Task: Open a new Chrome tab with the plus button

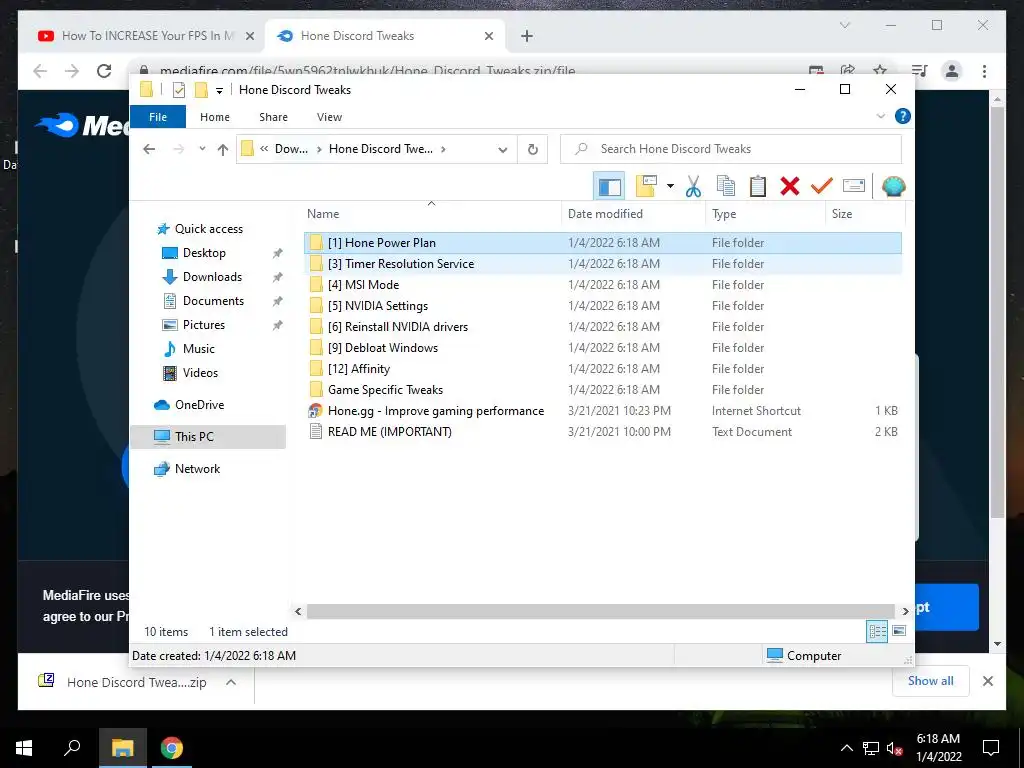Action: coord(526,37)
